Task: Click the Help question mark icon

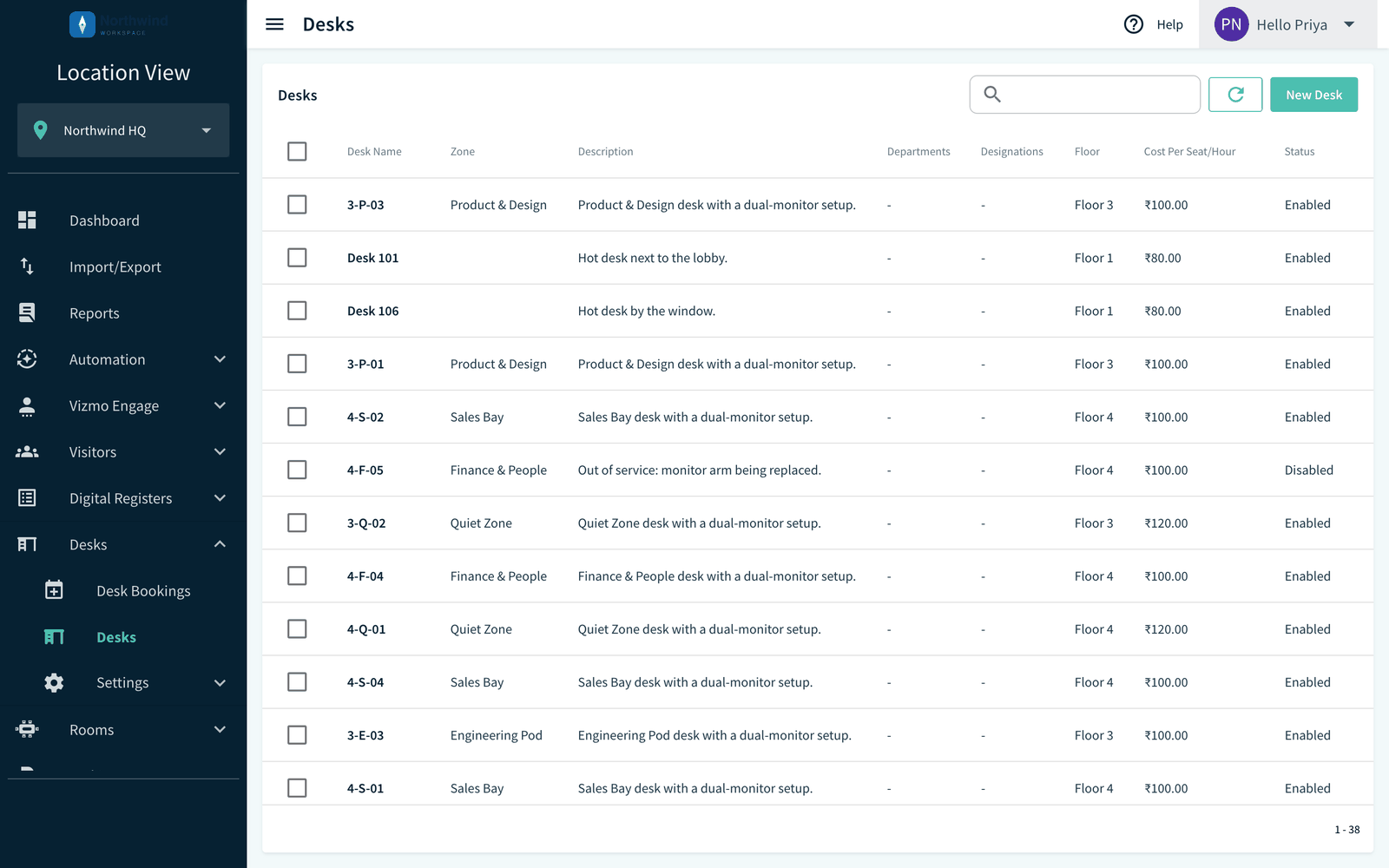Action: click(x=1134, y=24)
